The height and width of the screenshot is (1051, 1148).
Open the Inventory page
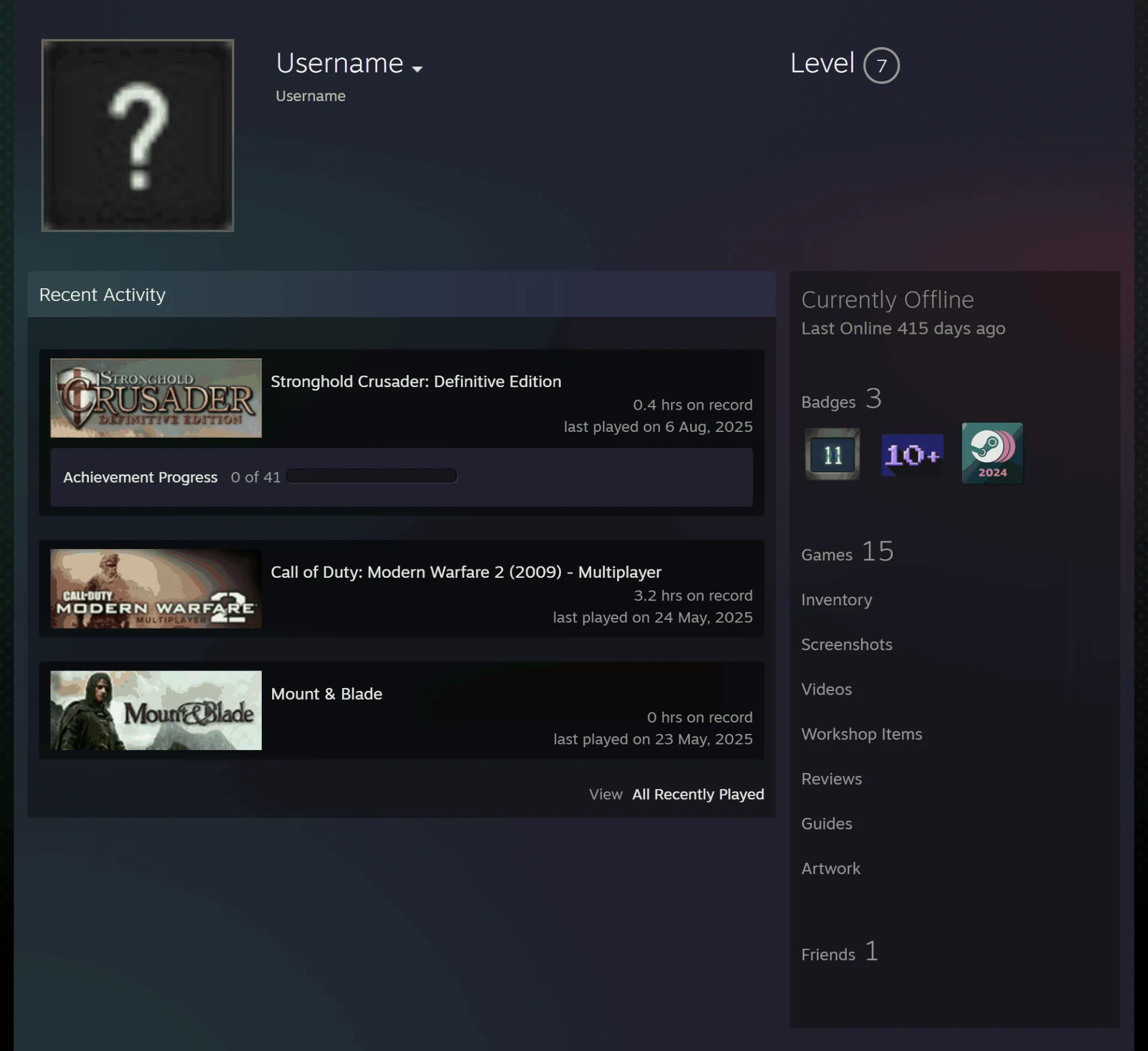836,599
